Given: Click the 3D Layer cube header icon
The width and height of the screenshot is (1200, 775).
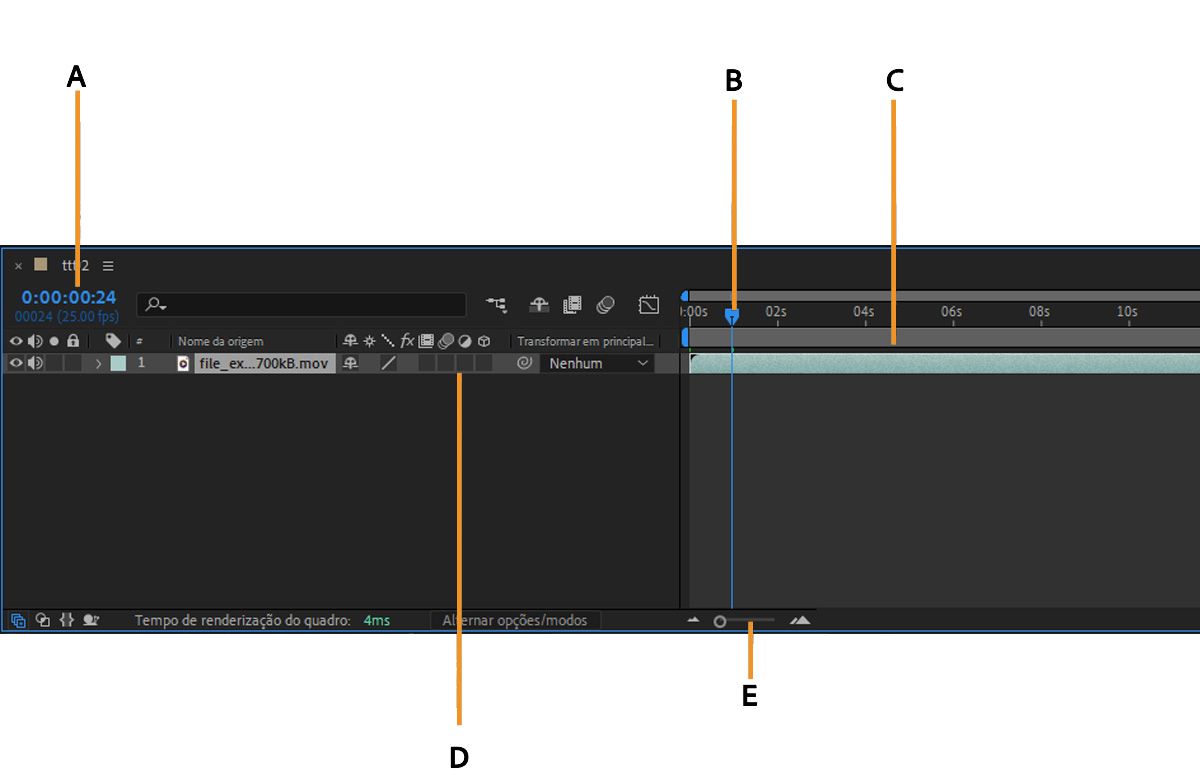Looking at the screenshot, I should click(484, 341).
